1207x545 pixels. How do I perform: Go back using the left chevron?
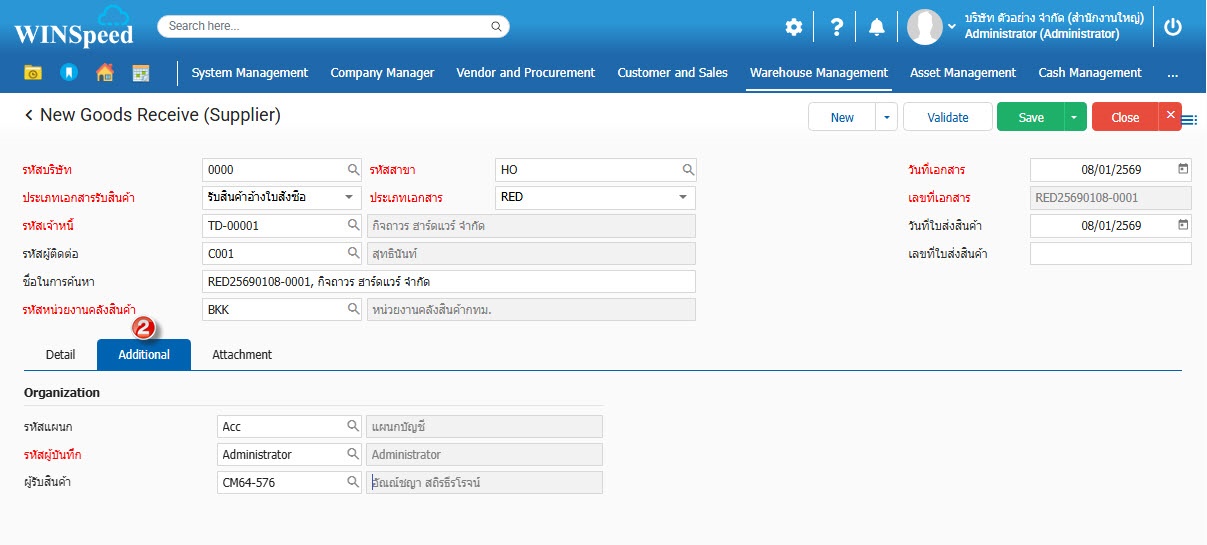pyautogui.click(x=29, y=116)
